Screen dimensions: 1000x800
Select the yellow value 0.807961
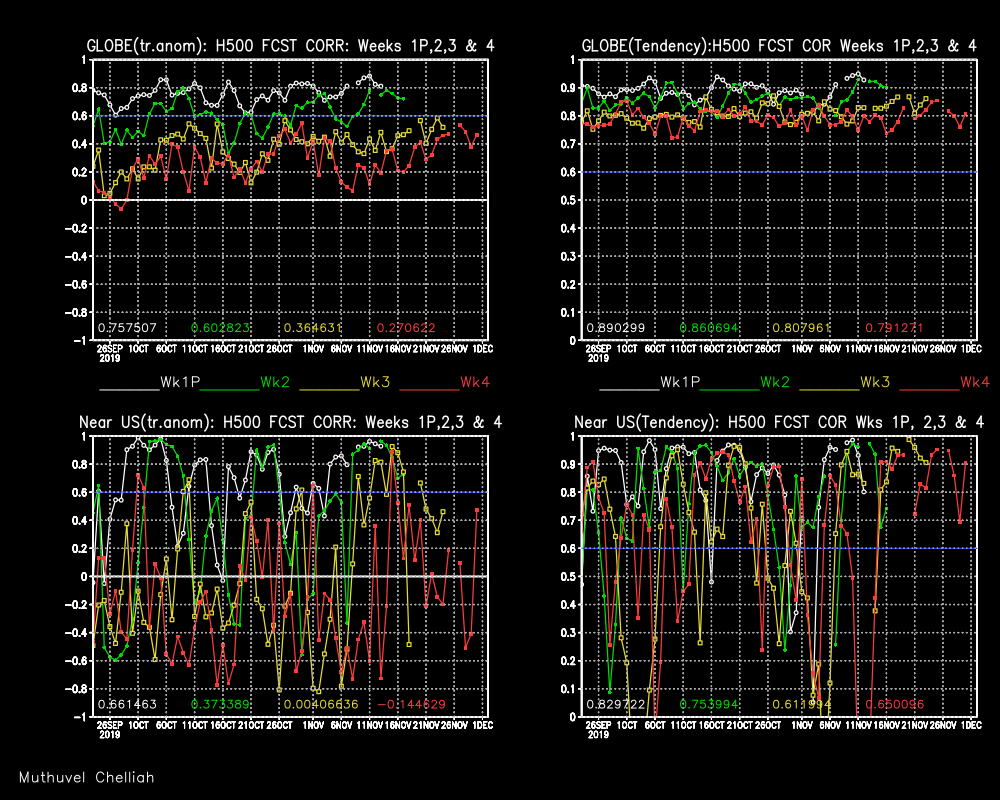(802, 328)
